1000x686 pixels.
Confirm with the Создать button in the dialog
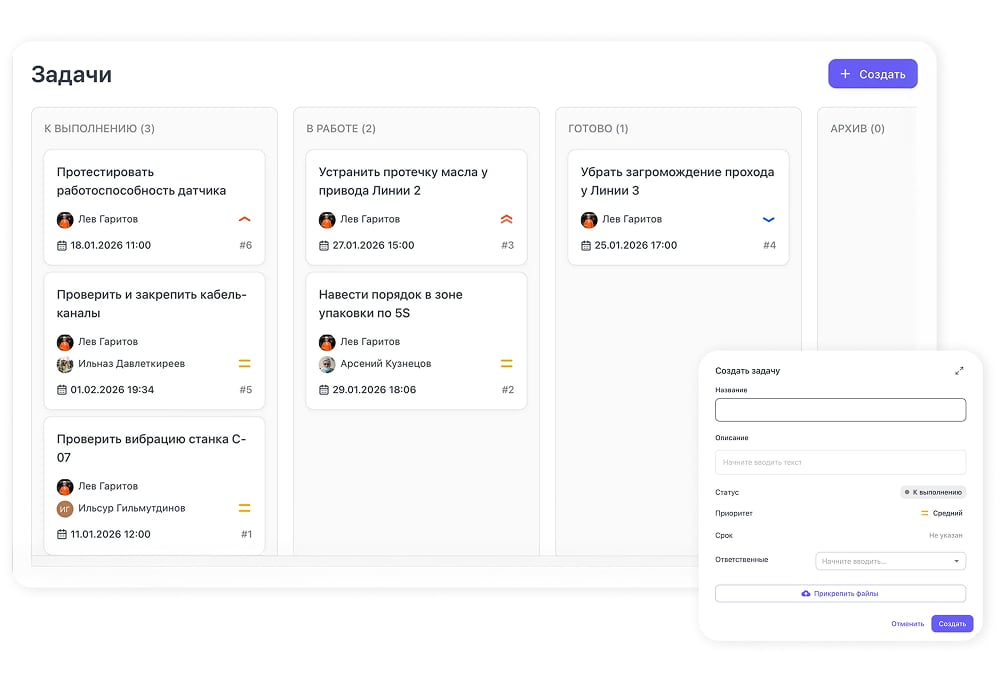pos(952,624)
